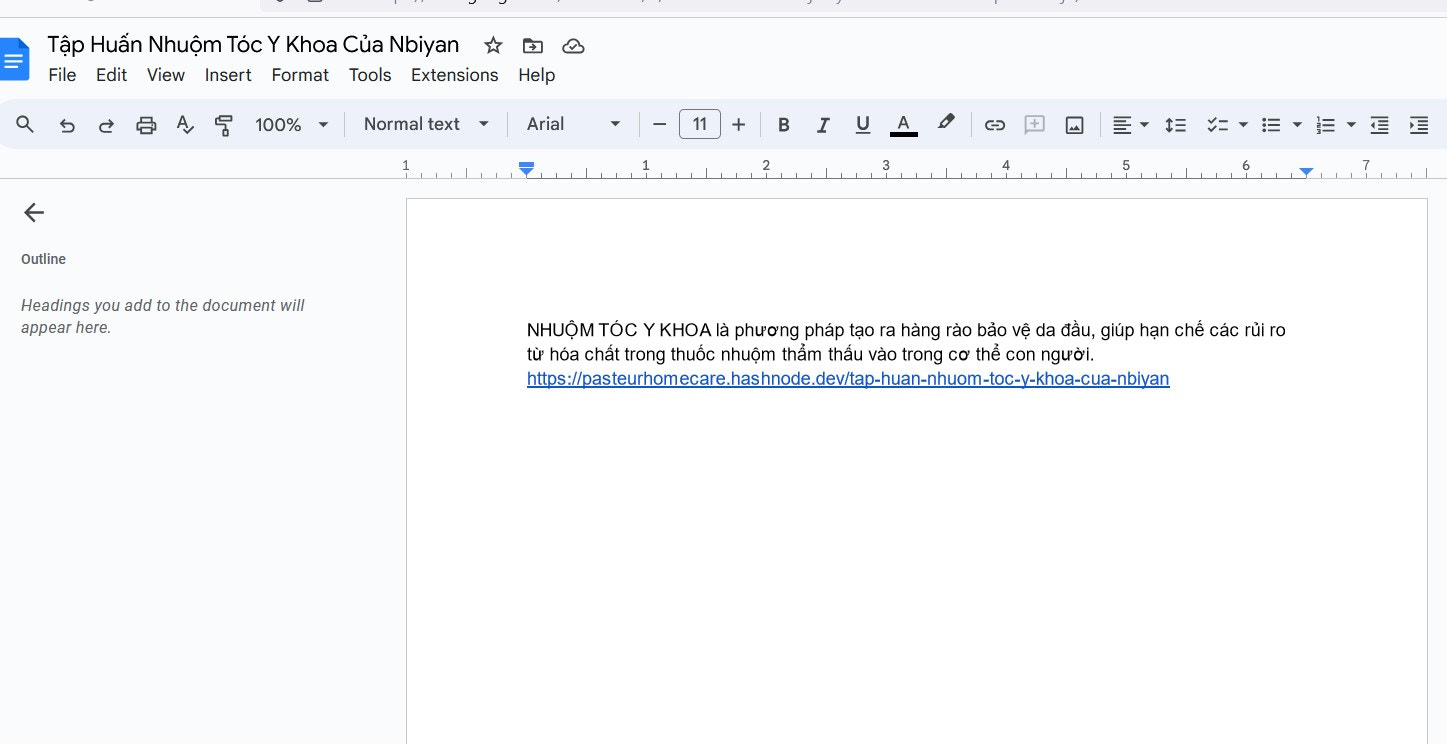Undo the last action
The height and width of the screenshot is (744, 1447).
point(67,125)
